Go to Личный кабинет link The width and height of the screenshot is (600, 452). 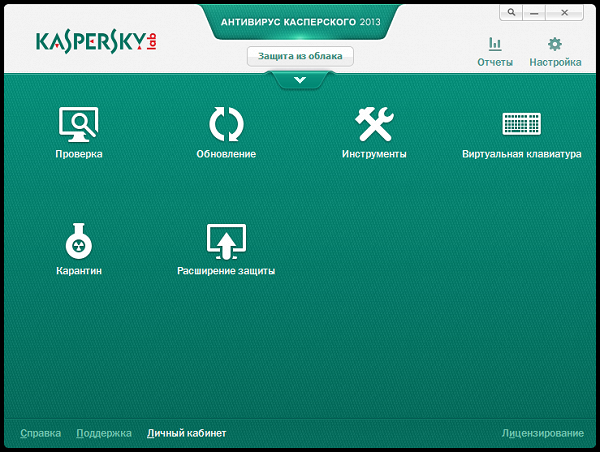point(186,433)
